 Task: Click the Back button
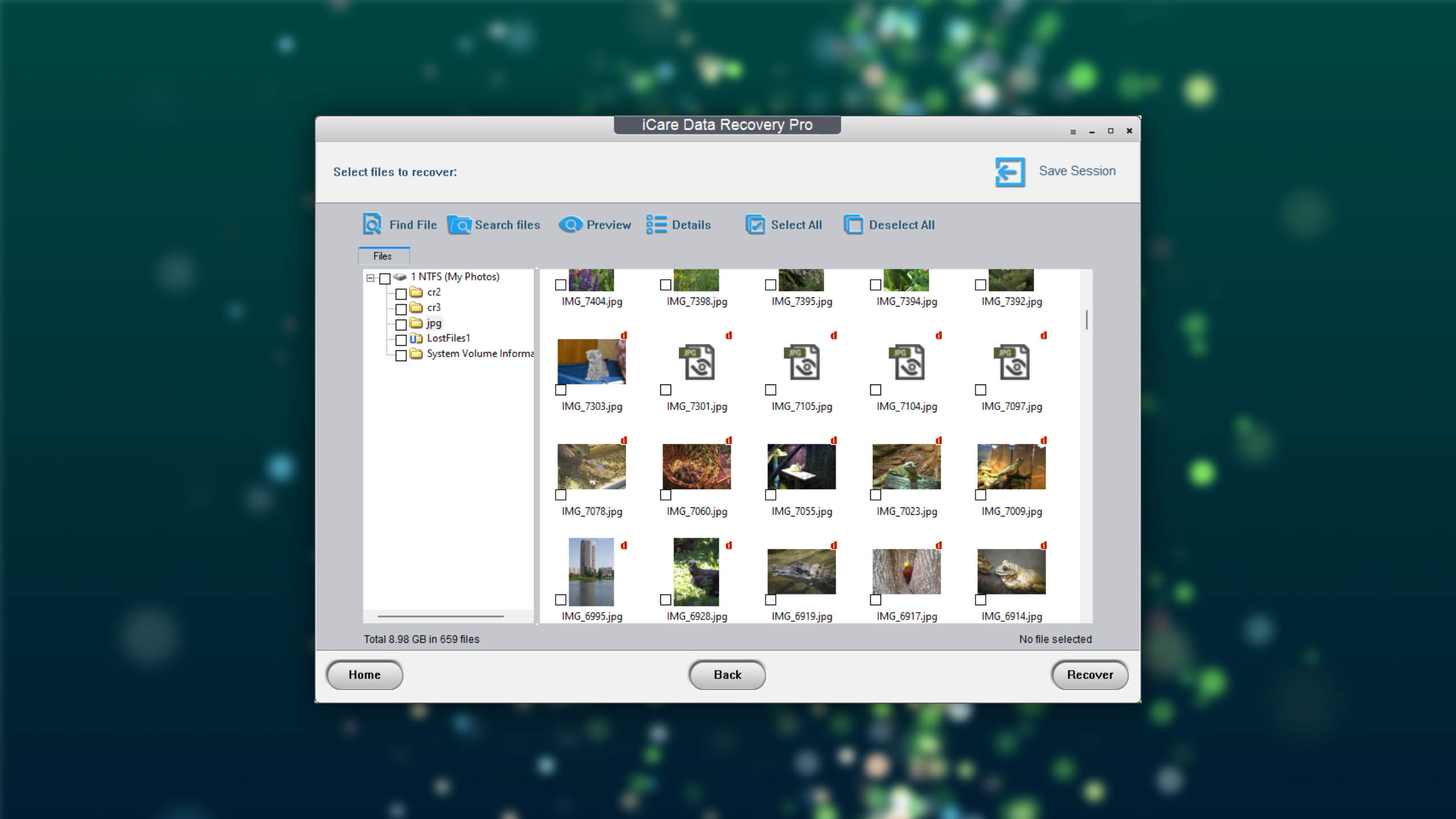coord(727,675)
